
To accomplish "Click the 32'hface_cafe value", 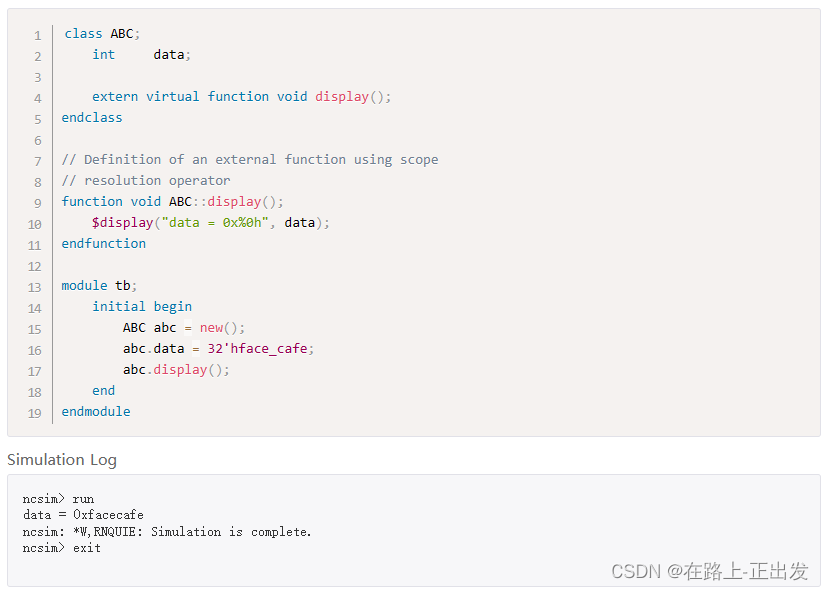I will pos(253,349).
